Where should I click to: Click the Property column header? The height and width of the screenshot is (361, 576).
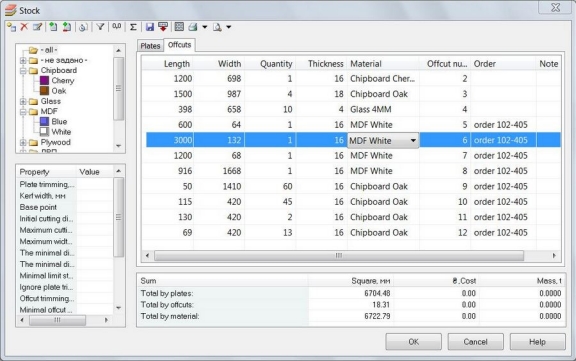46,172
